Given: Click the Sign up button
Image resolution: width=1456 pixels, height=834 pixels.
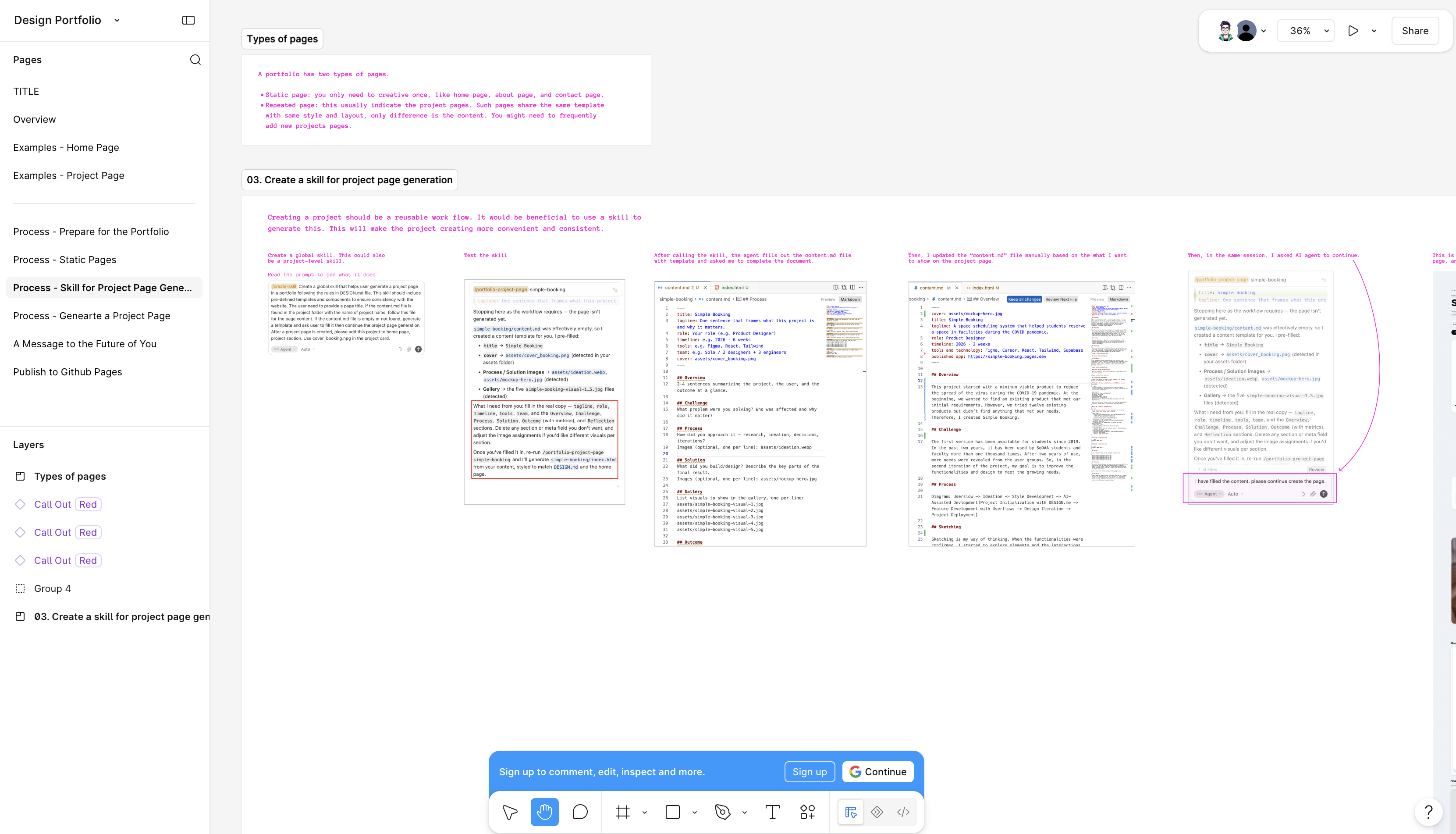Looking at the screenshot, I should pos(809,772).
